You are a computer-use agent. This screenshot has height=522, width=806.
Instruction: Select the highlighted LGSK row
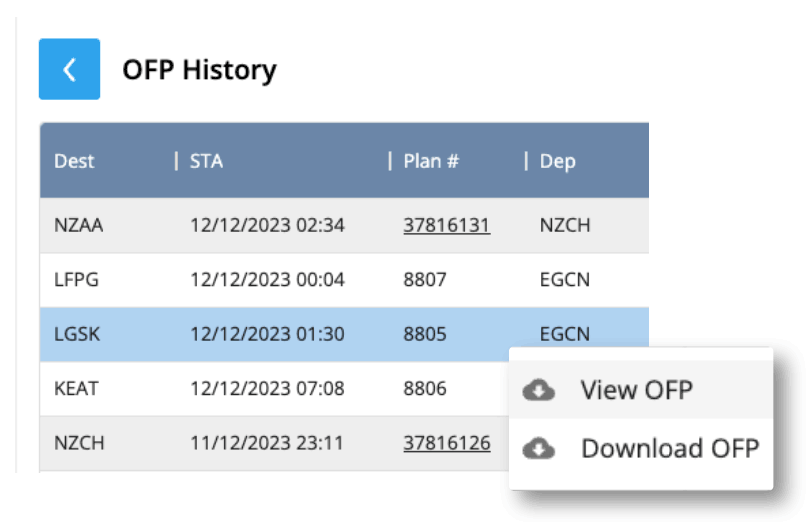tap(78, 334)
